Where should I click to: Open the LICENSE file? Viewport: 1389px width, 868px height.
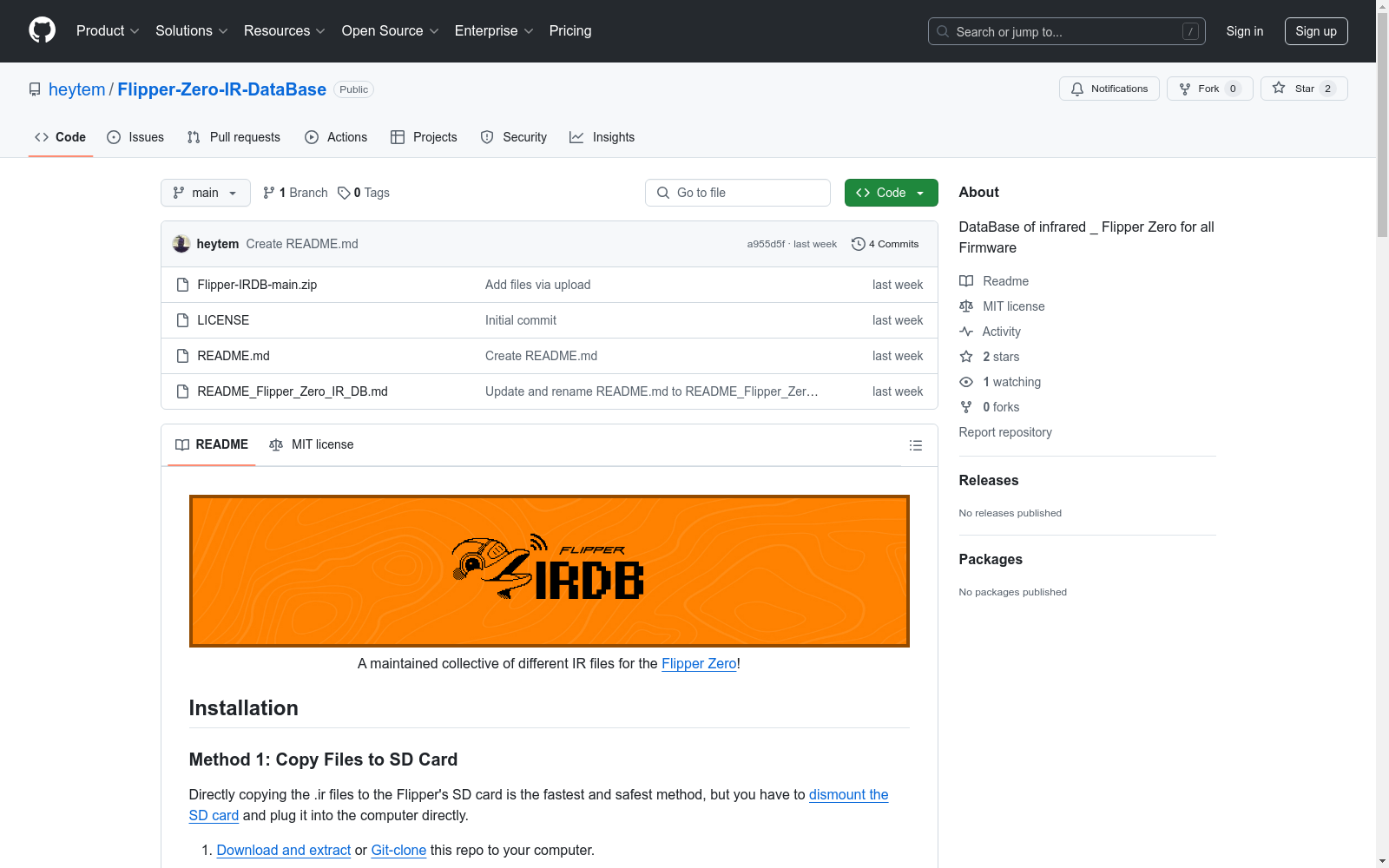click(x=223, y=320)
